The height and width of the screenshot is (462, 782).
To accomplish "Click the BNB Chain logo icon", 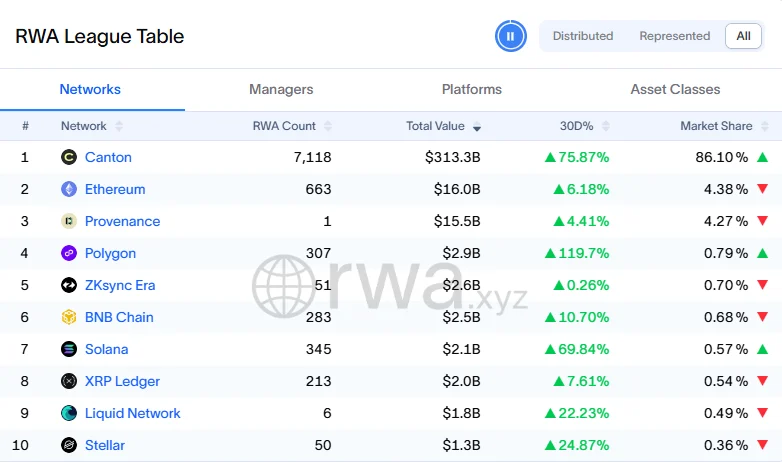I will [x=69, y=317].
